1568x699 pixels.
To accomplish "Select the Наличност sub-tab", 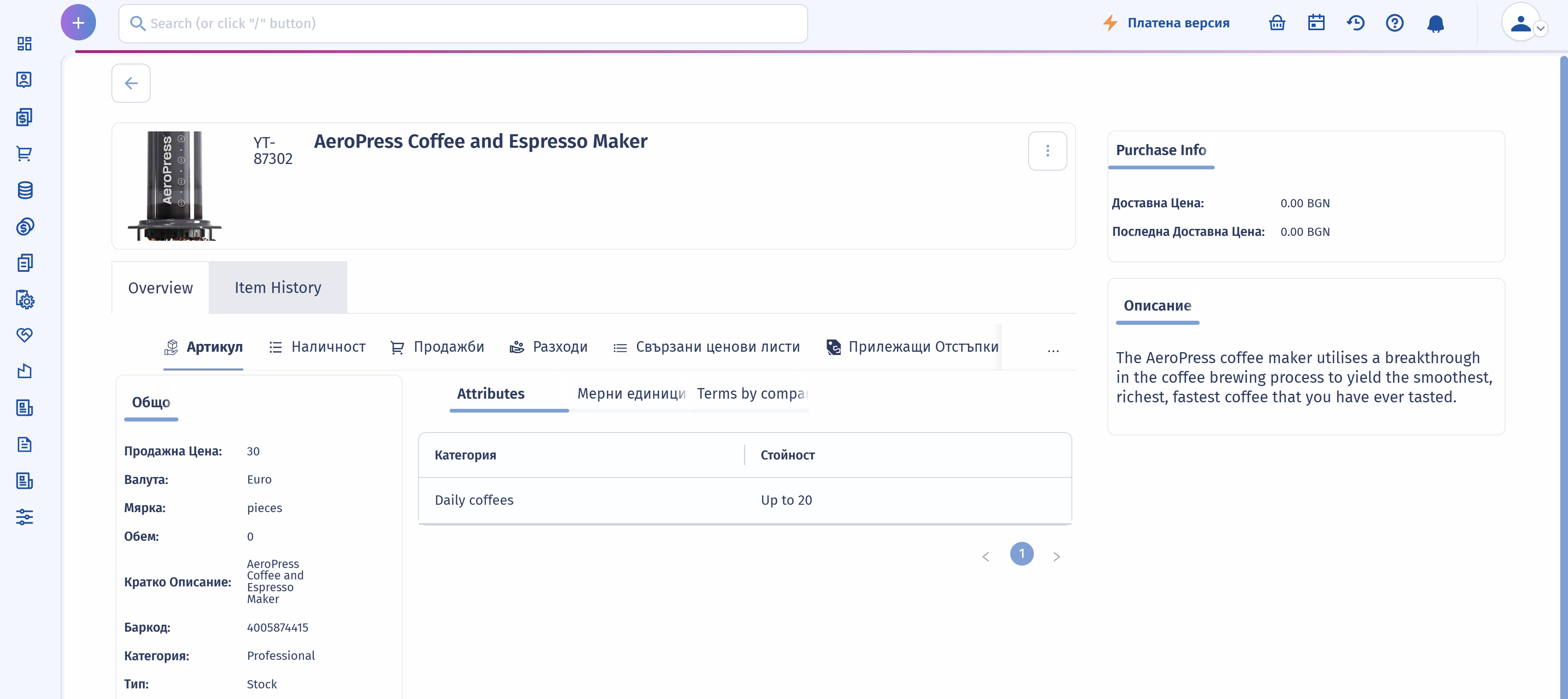I will pos(317,347).
